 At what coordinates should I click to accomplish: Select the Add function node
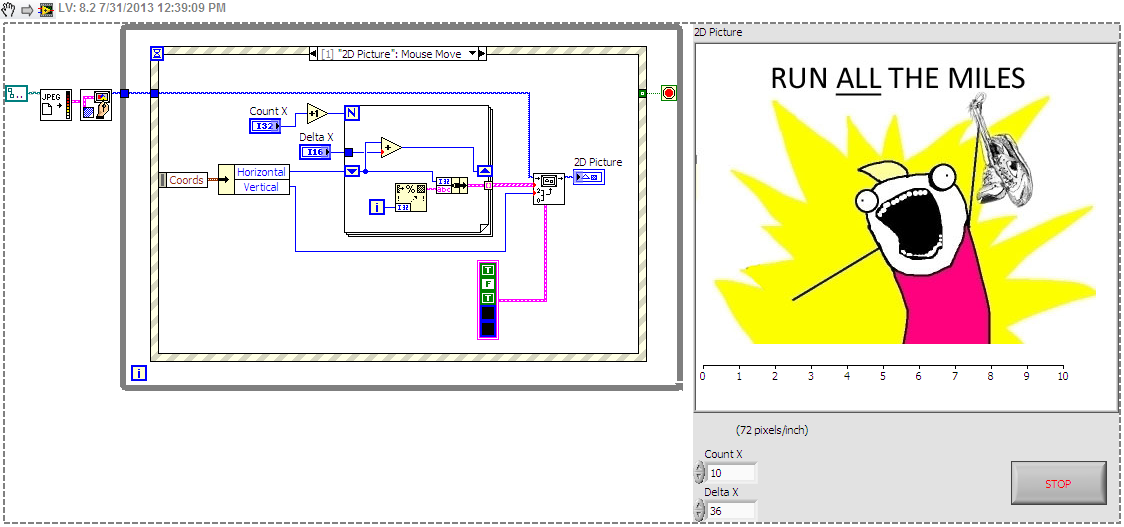click(391, 147)
